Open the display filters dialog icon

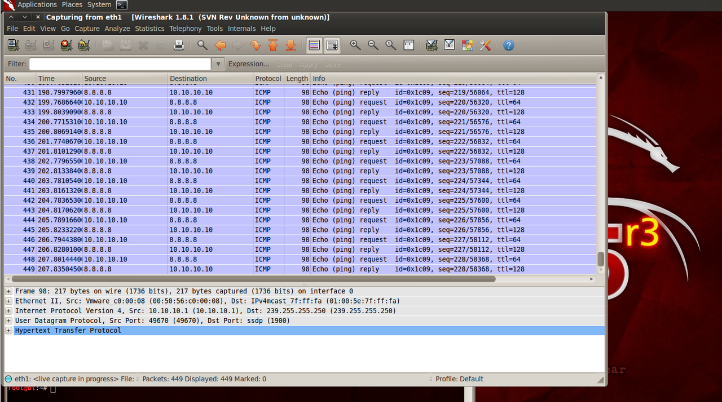449,45
